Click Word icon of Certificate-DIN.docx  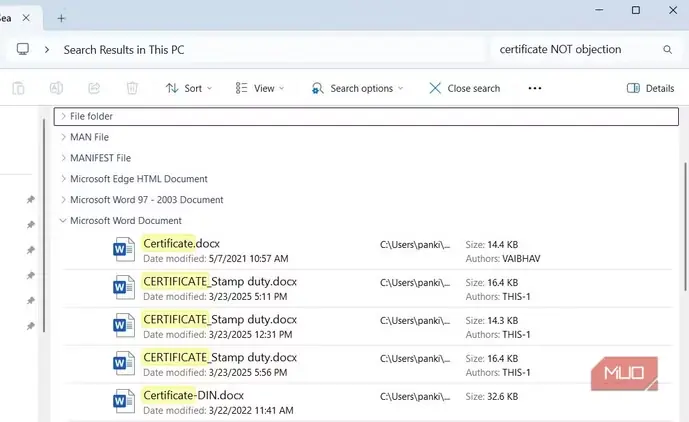click(x=124, y=401)
